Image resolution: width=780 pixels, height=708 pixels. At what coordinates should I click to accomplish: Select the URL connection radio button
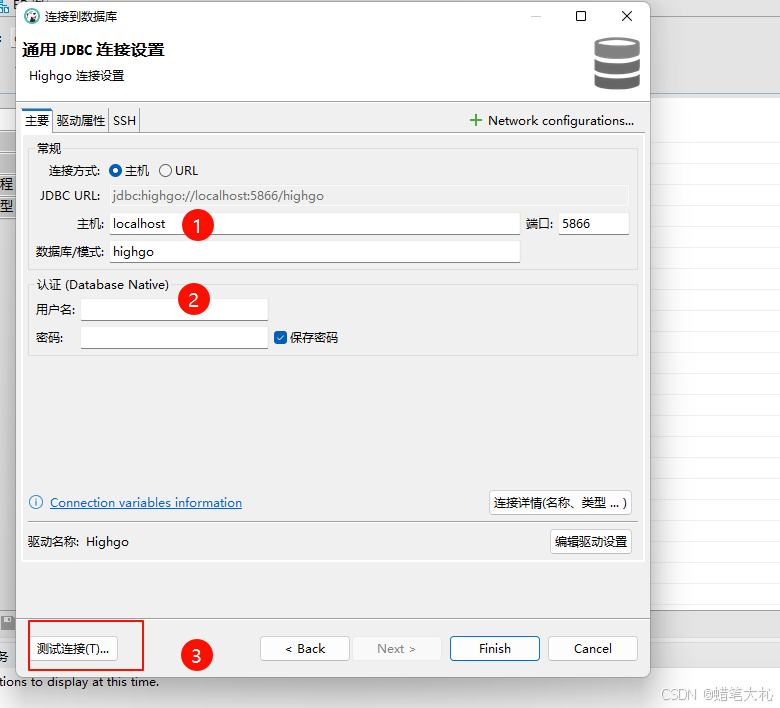click(x=165, y=171)
